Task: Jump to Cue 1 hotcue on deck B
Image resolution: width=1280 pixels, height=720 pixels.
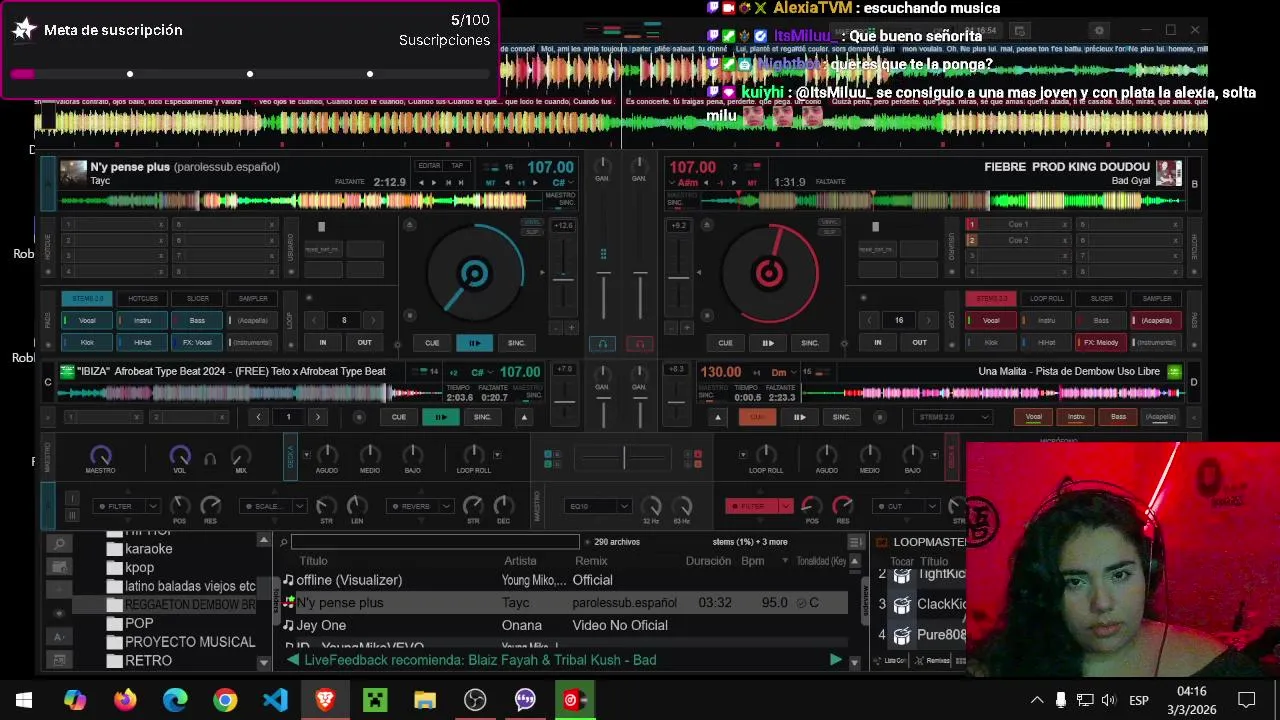Action: 1018,224
